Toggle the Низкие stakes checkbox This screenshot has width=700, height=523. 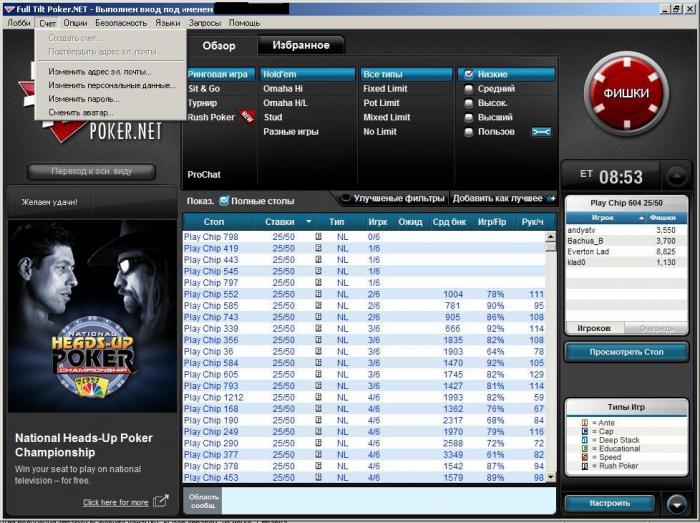[468, 74]
